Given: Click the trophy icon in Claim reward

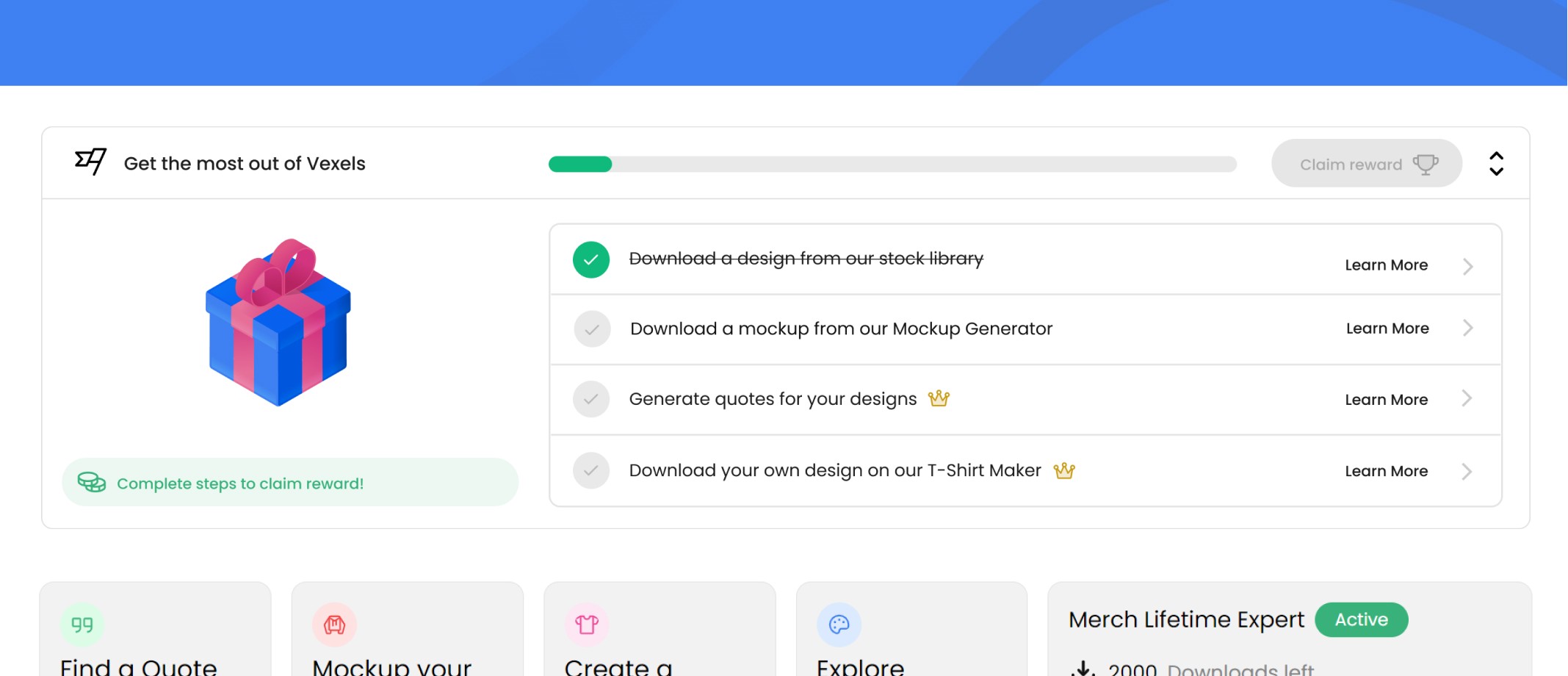Looking at the screenshot, I should tap(1426, 164).
